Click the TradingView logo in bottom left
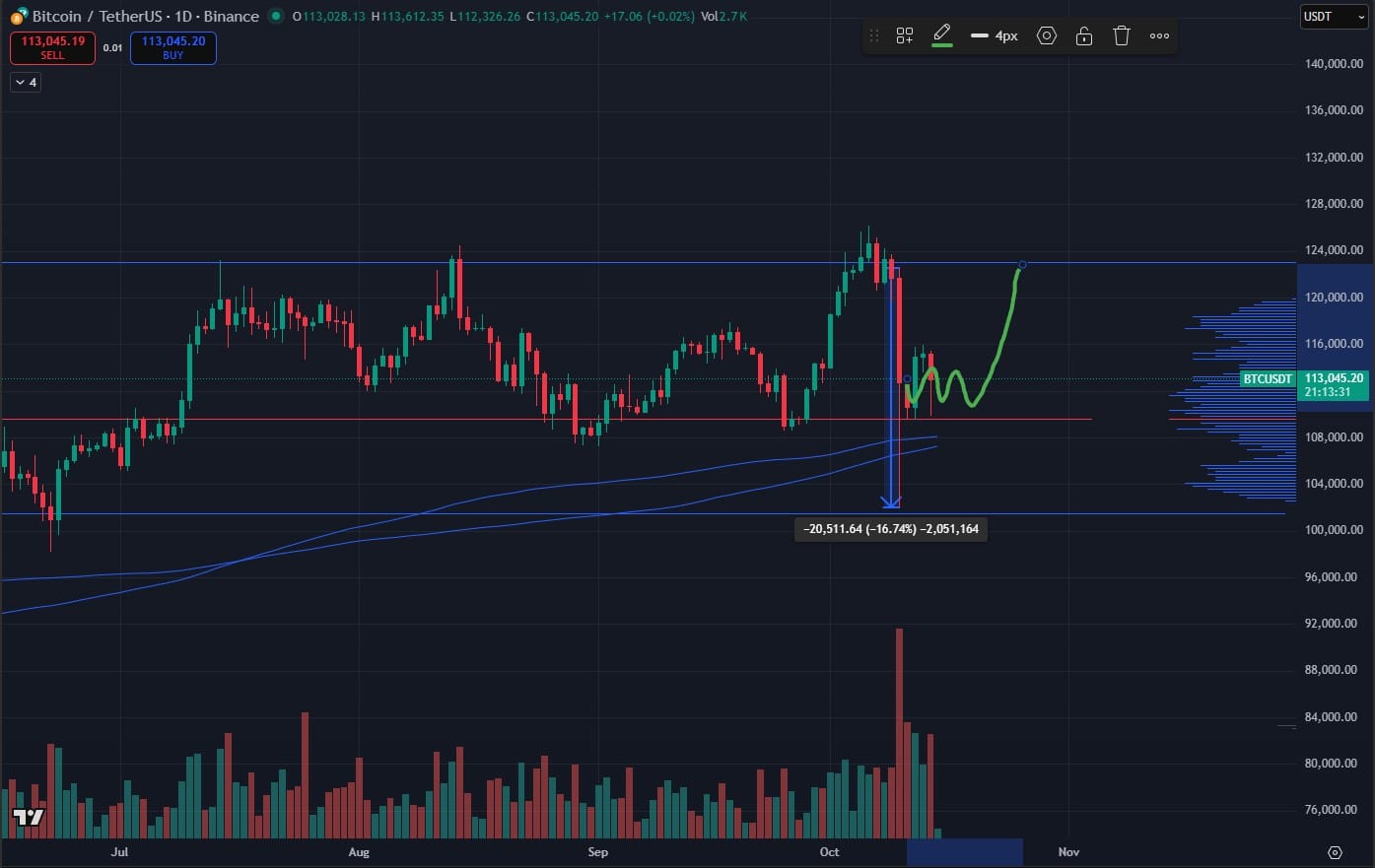The width and height of the screenshot is (1375, 868). pyautogui.click(x=29, y=818)
